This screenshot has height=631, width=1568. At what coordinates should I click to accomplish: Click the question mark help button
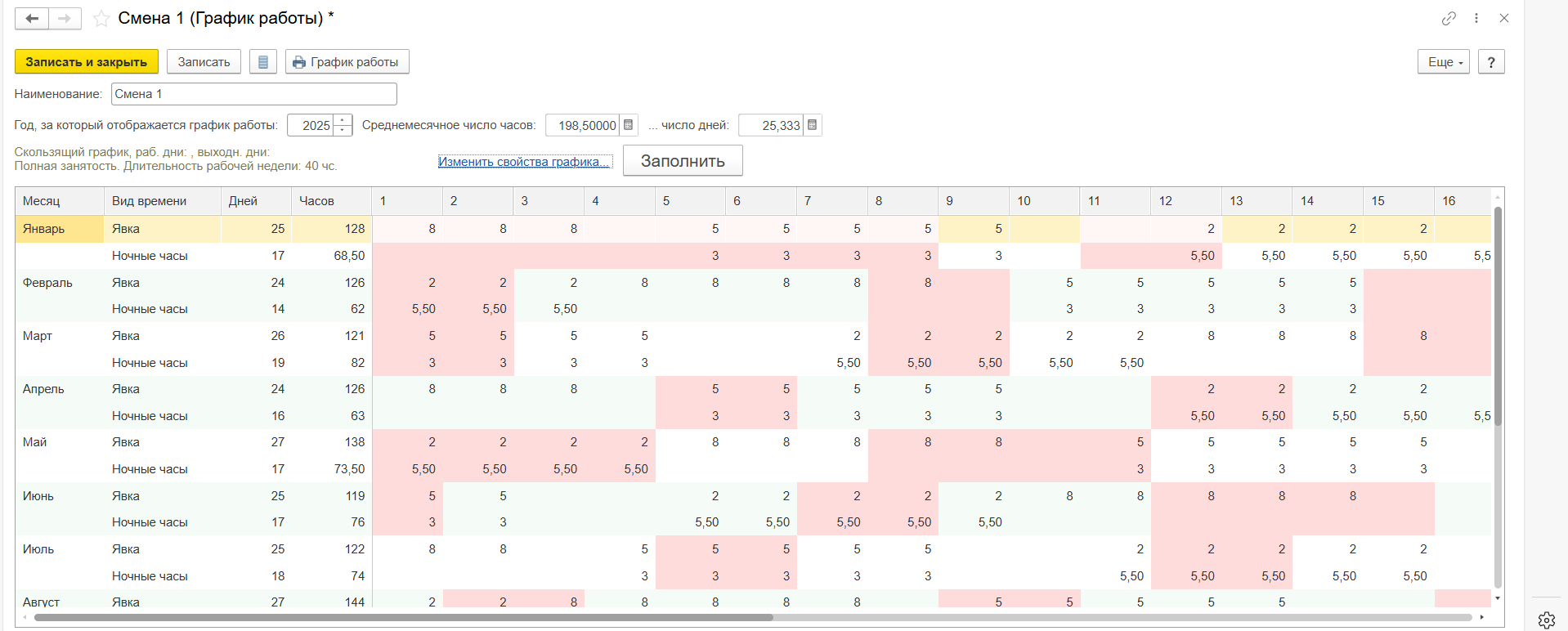pos(1491,62)
